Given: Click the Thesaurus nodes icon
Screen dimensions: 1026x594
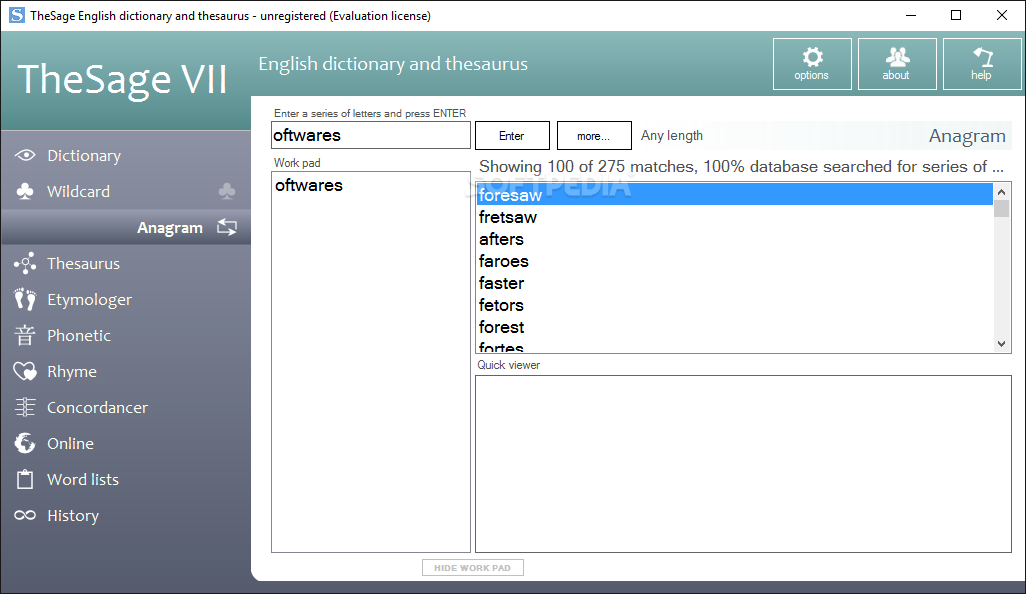Looking at the screenshot, I should pyautogui.click(x=25, y=264).
